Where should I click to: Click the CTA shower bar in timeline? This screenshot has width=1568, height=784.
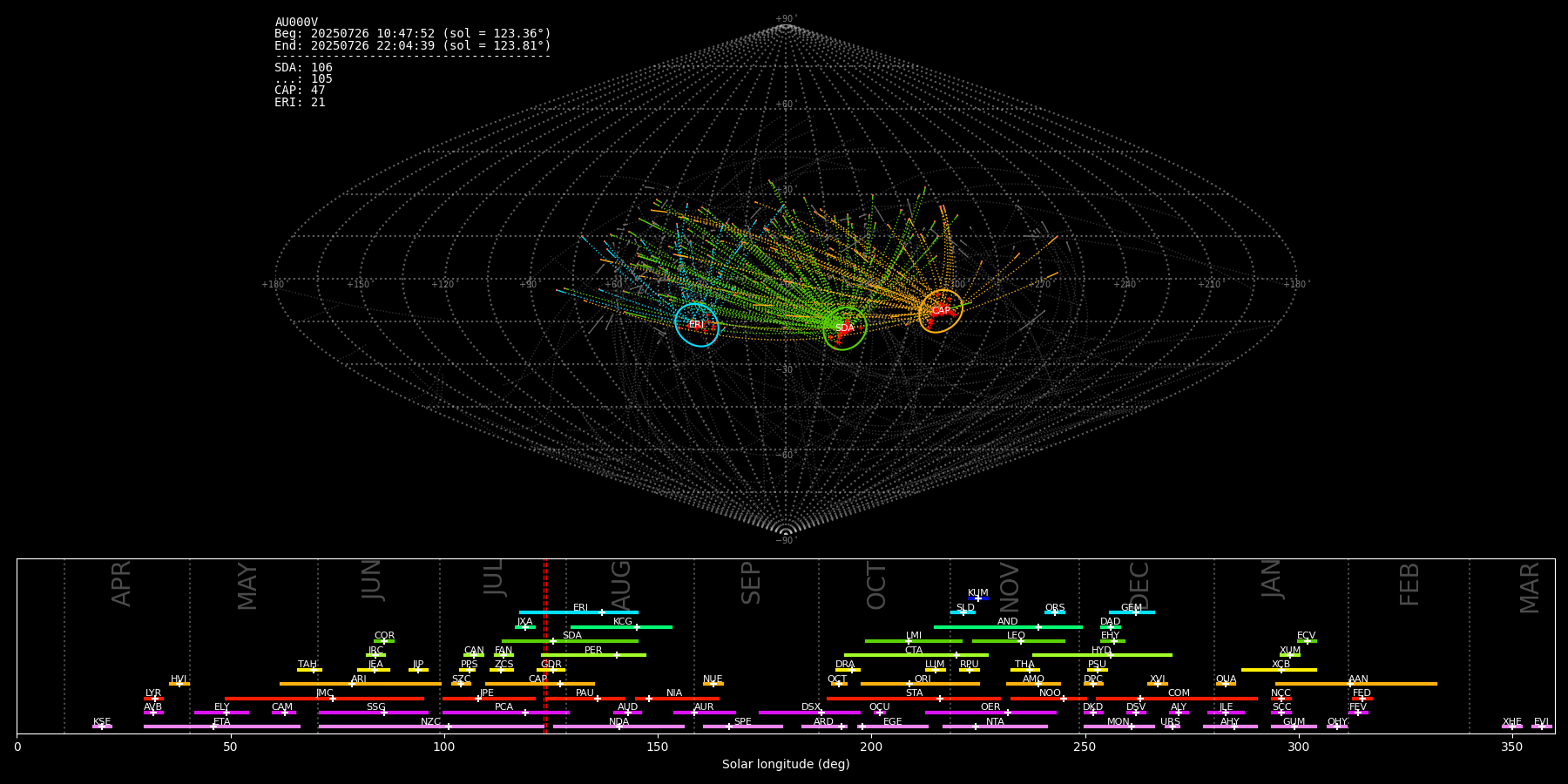[x=916, y=655]
